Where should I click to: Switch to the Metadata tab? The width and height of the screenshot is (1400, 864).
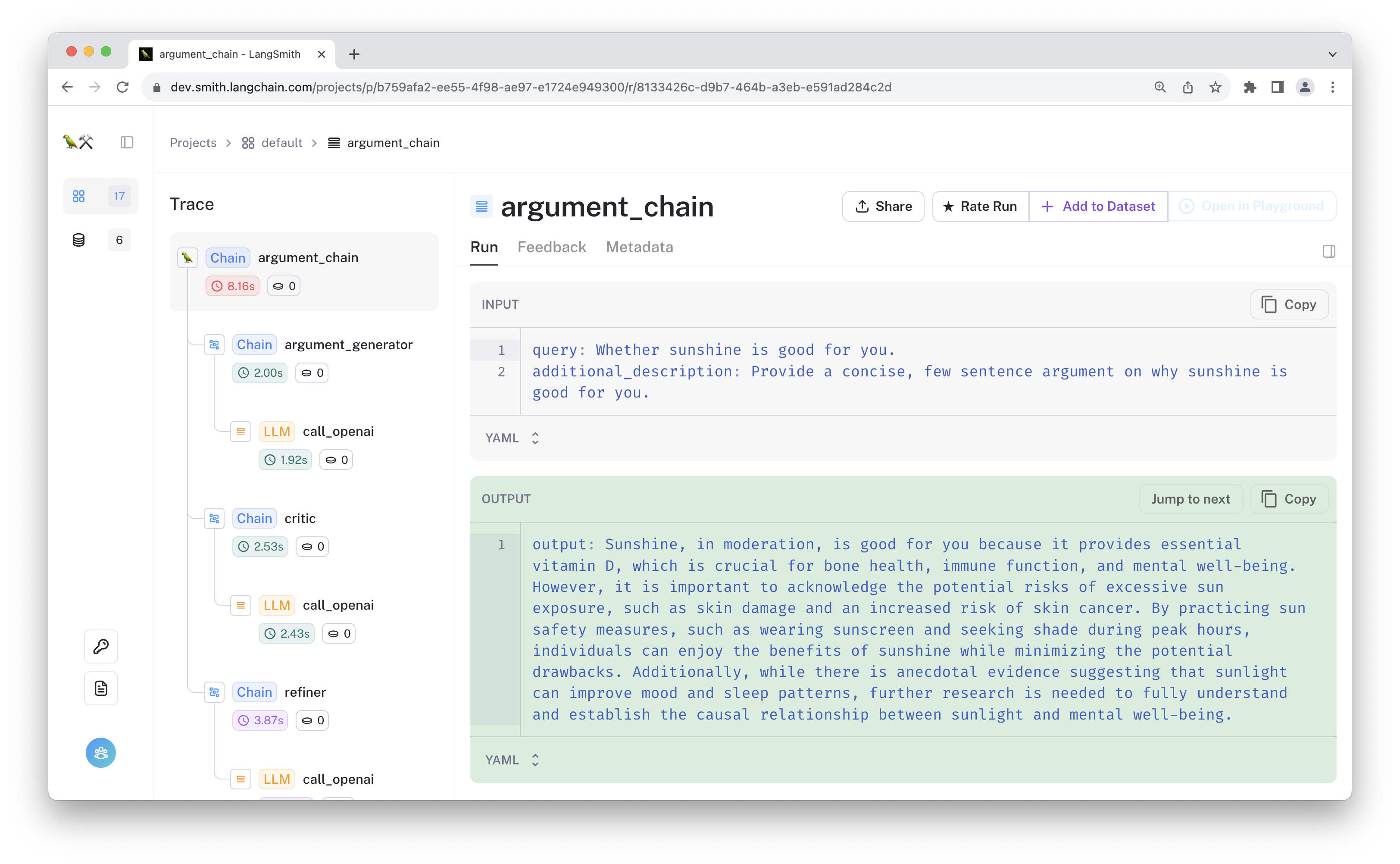coord(639,247)
